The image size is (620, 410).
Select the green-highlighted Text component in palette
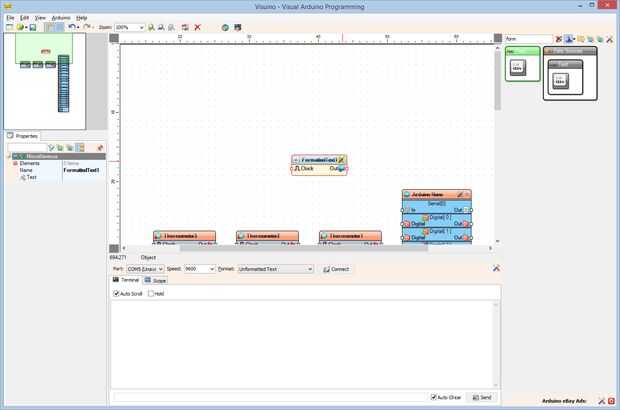(x=522, y=64)
